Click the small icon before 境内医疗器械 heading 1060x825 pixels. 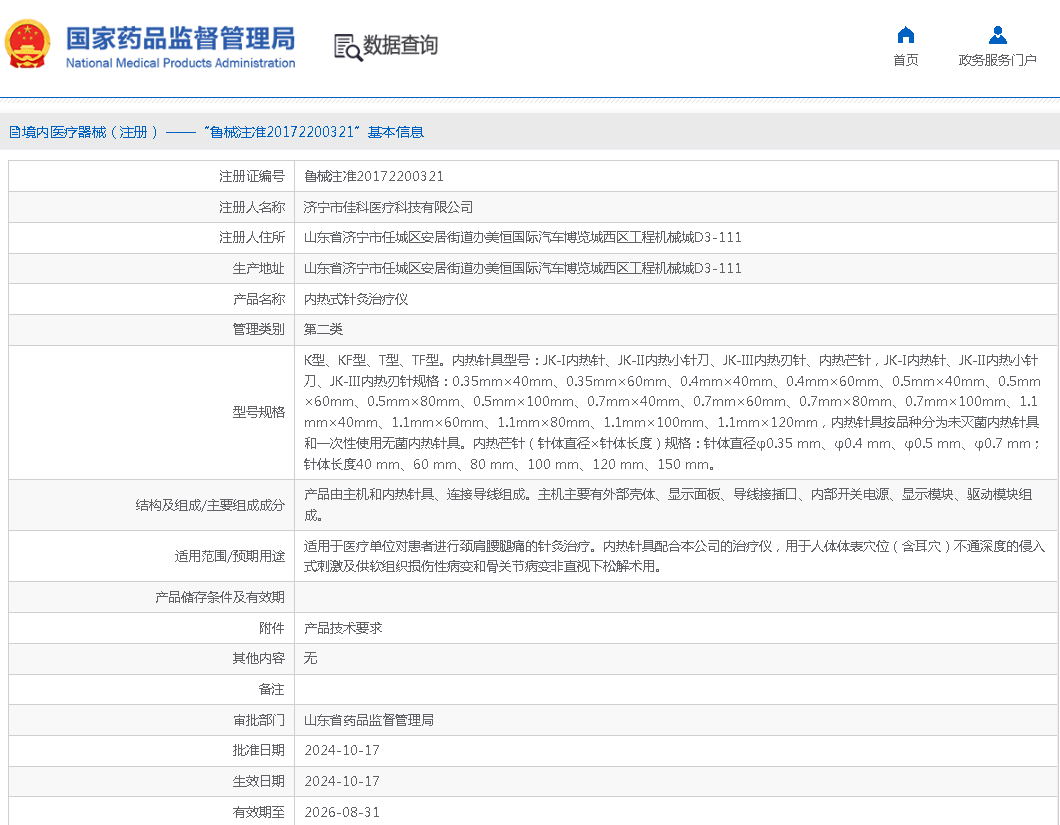(x=14, y=132)
